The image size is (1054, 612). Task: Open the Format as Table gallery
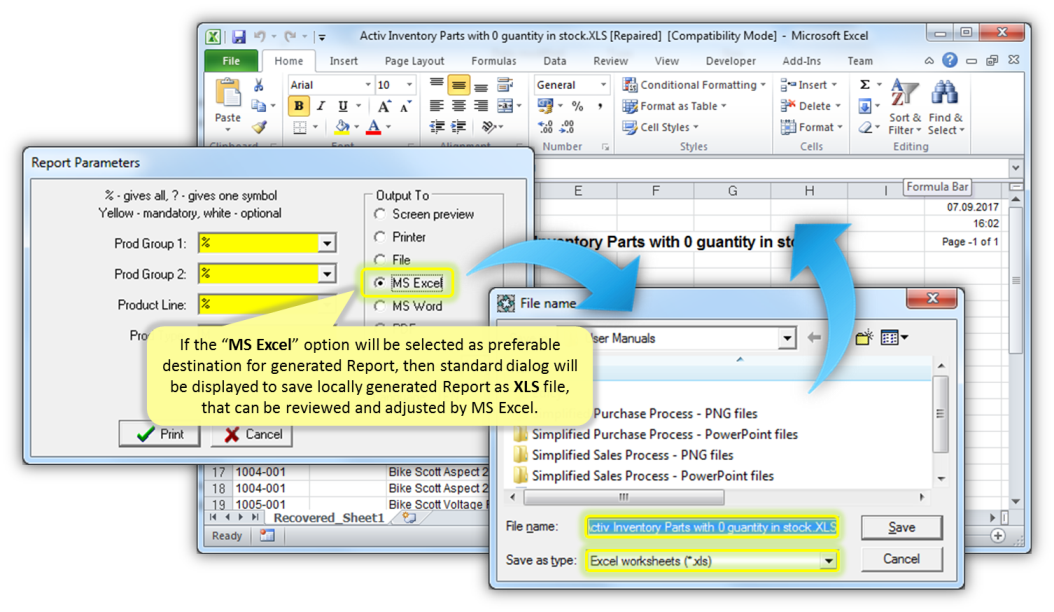click(x=674, y=106)
